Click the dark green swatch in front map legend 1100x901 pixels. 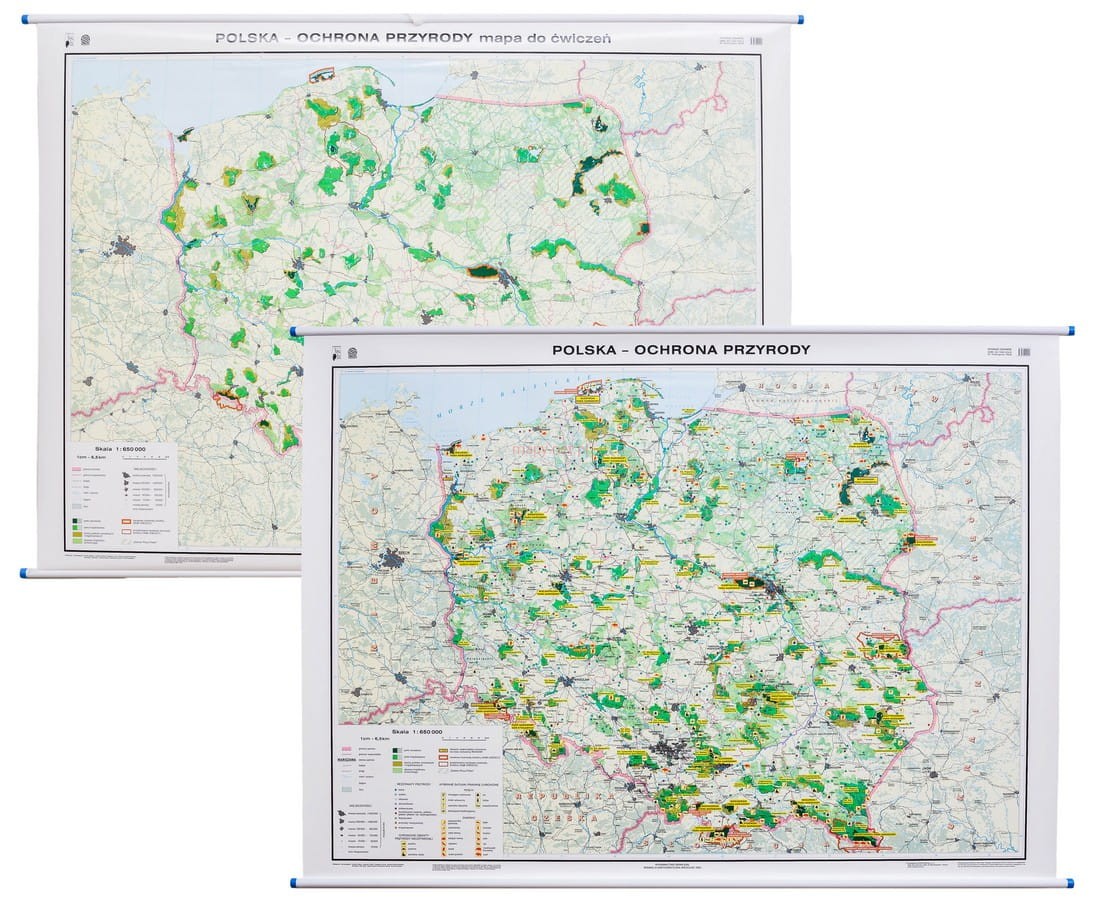tap(396, 751)
